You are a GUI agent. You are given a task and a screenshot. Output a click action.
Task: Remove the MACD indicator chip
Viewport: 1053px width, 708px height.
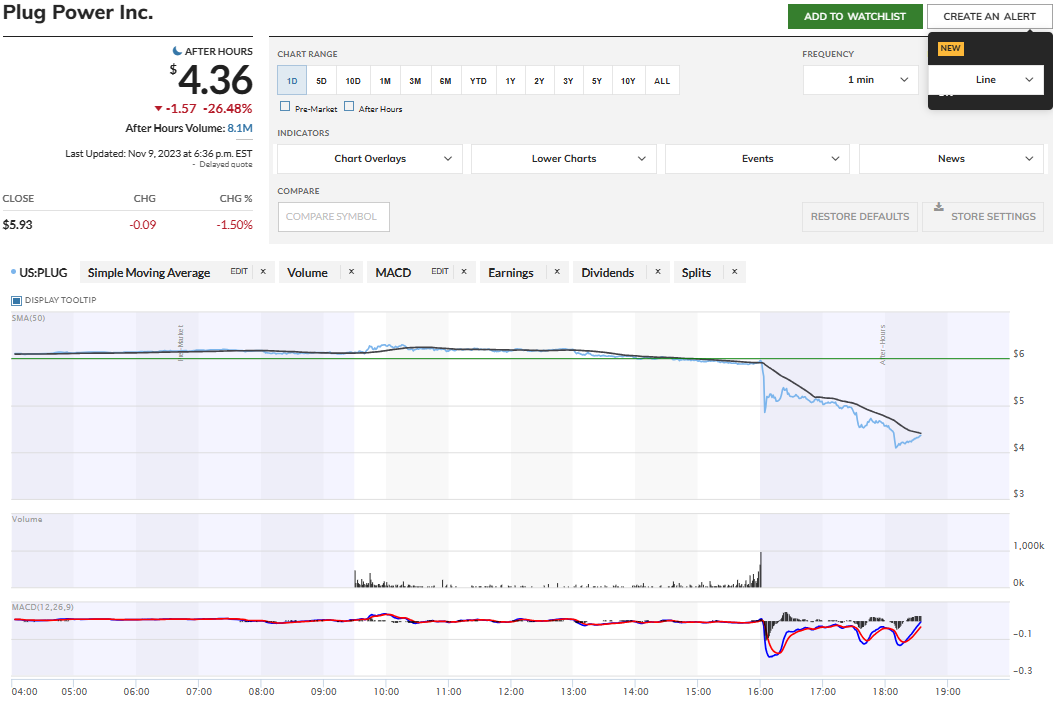[x=464, y=272]
